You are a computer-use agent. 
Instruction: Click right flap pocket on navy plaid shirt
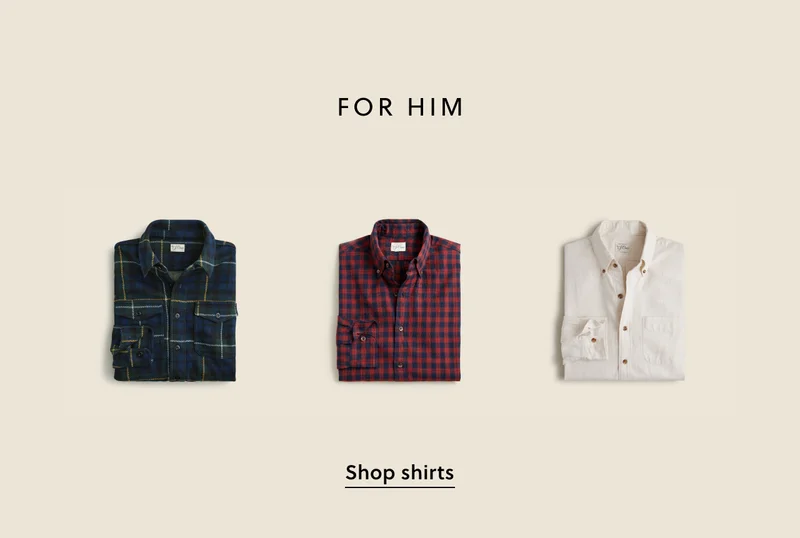[x=215, y=328]
